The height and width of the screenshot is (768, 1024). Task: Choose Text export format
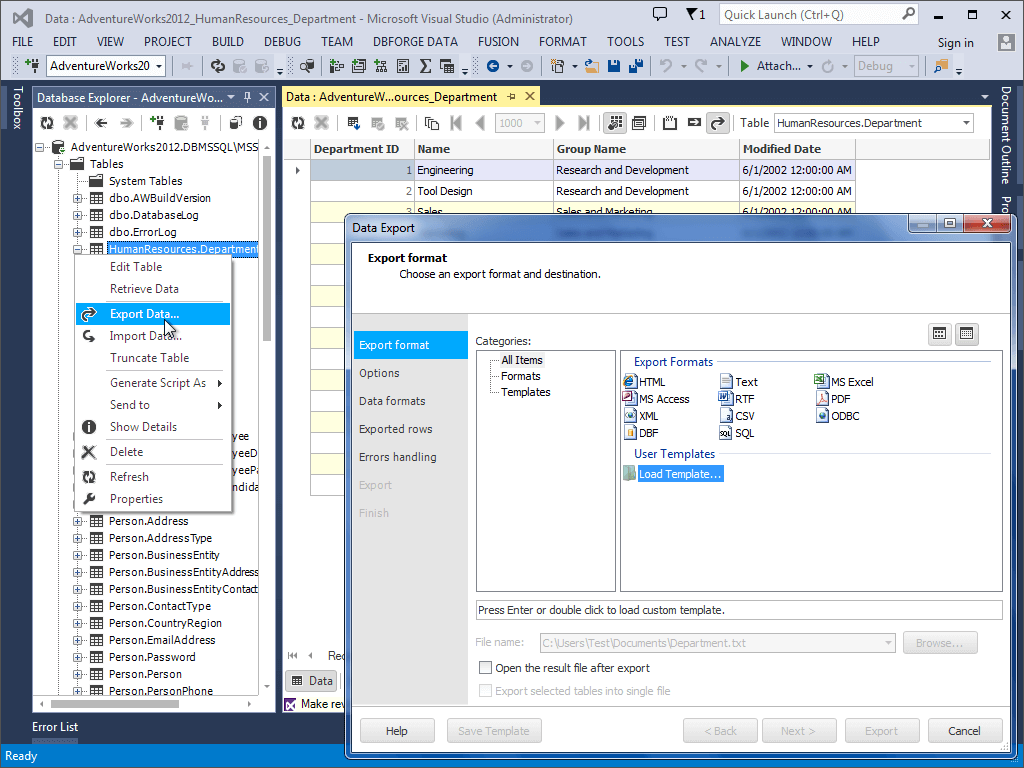739,381
